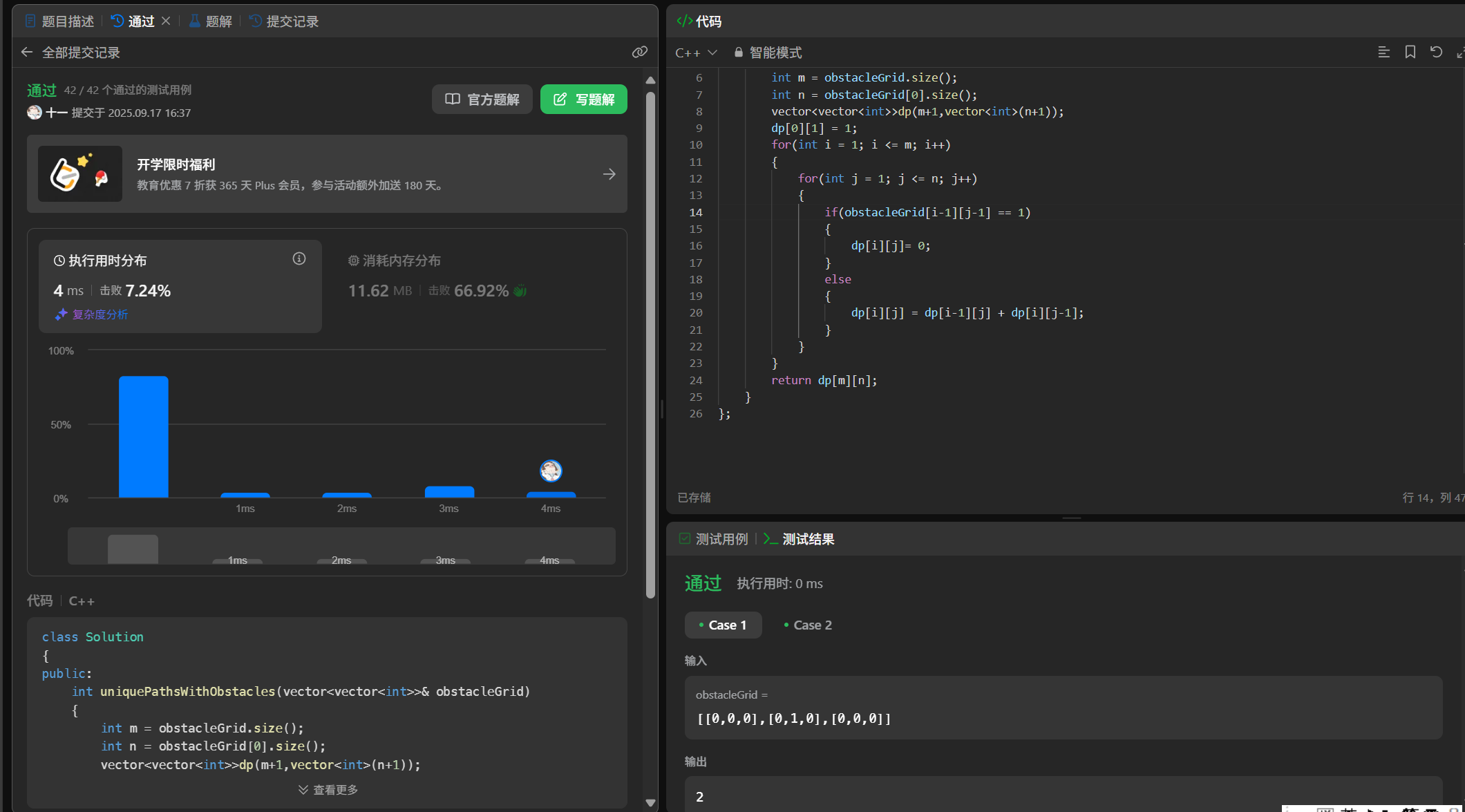1465x812 pixels.
Task: Reset code with the undo arrow icon
Action: pyautogui.click(x=1436, y=53)
